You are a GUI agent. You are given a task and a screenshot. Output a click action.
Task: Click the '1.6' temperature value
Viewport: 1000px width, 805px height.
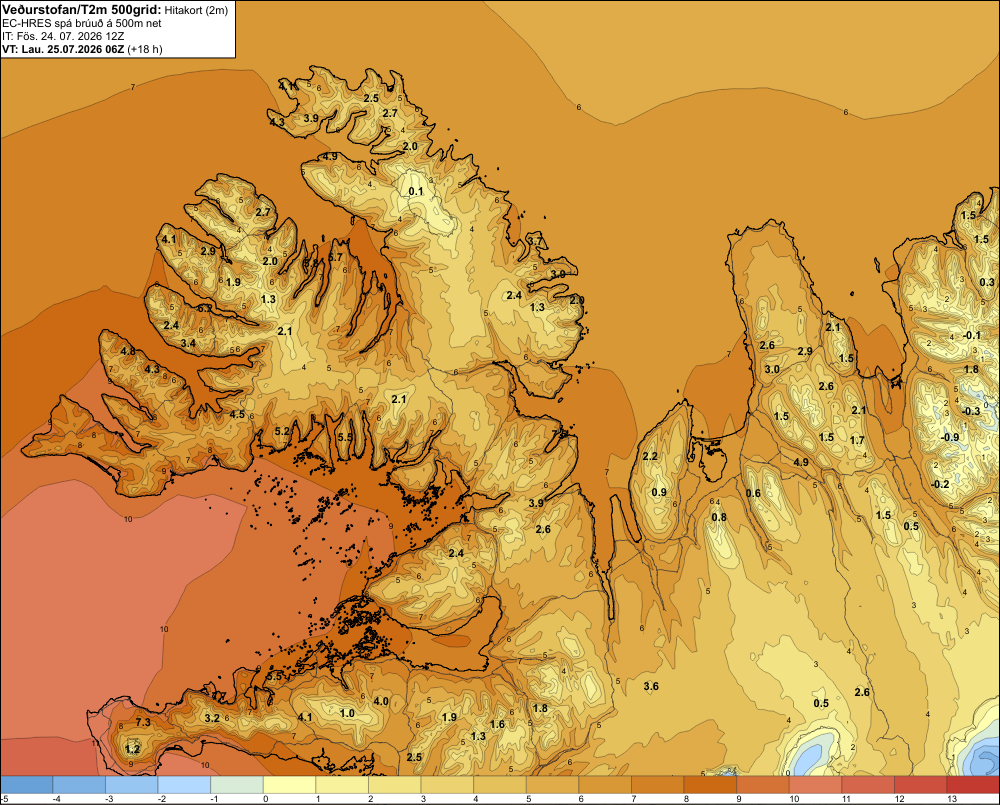tap(497, 724)
